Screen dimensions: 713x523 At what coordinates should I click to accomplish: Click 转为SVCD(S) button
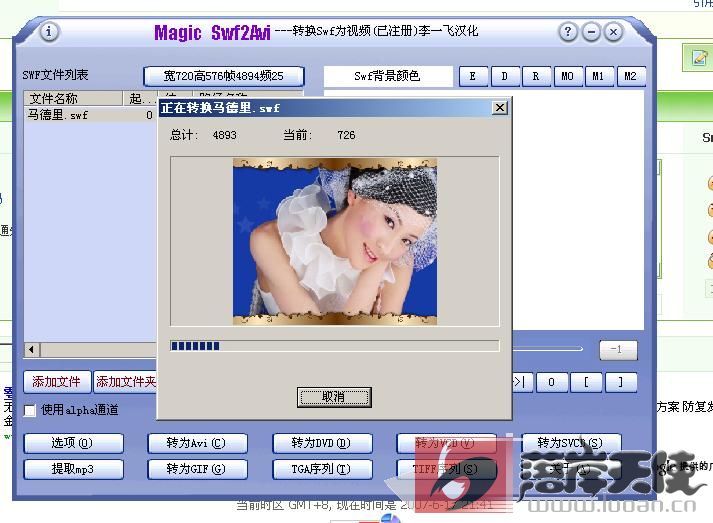coord(571,443)
